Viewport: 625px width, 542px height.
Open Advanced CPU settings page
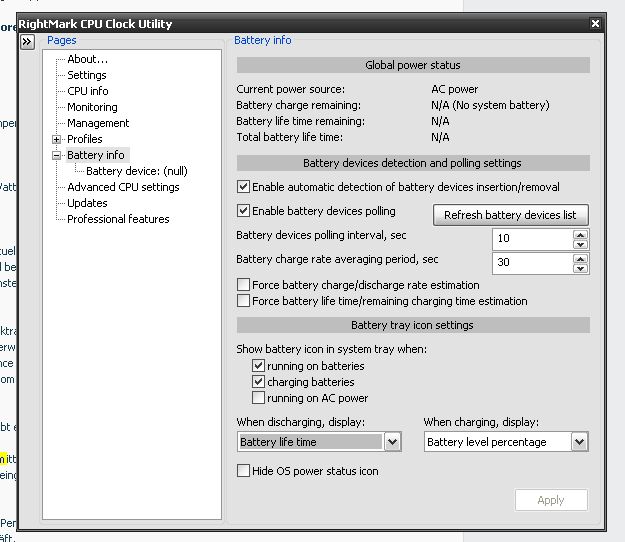click(x=123, y=187)
